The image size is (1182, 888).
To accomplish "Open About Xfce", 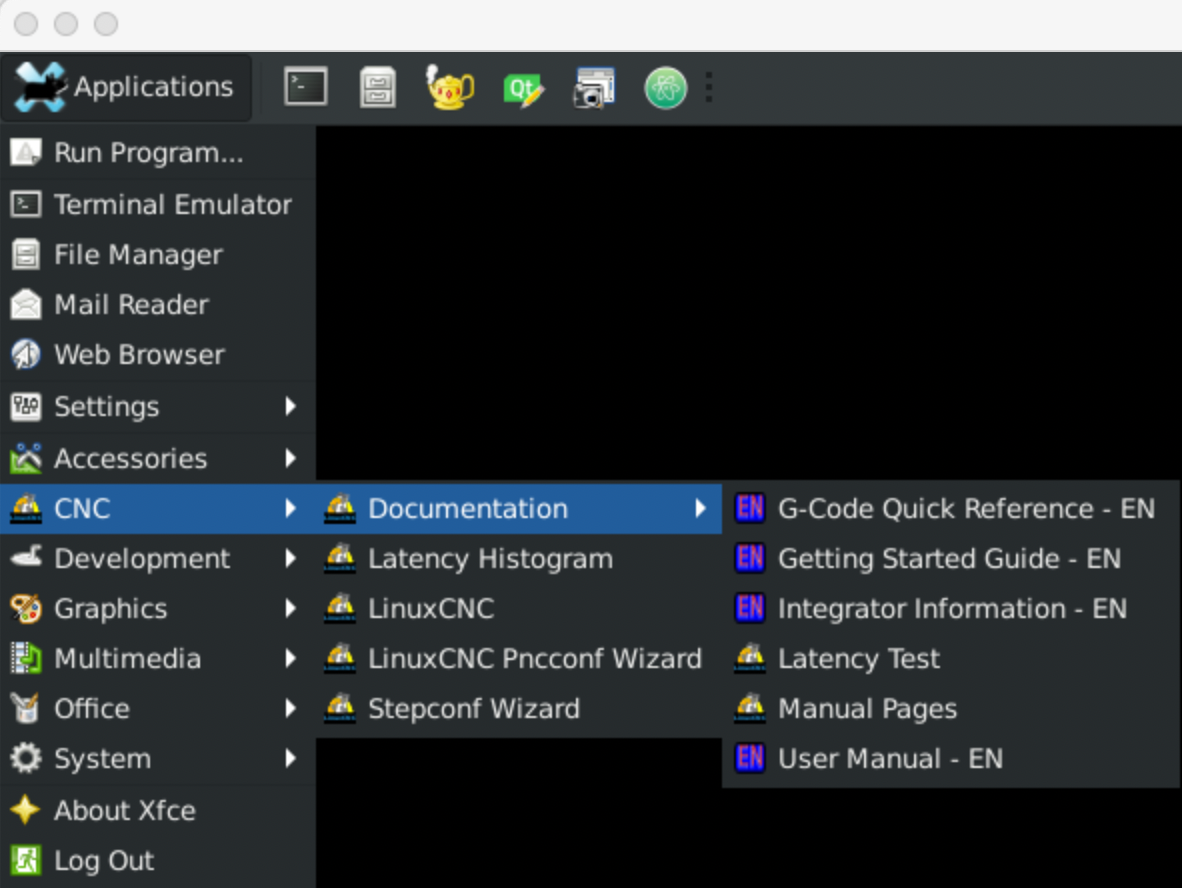I will [158, 810].
